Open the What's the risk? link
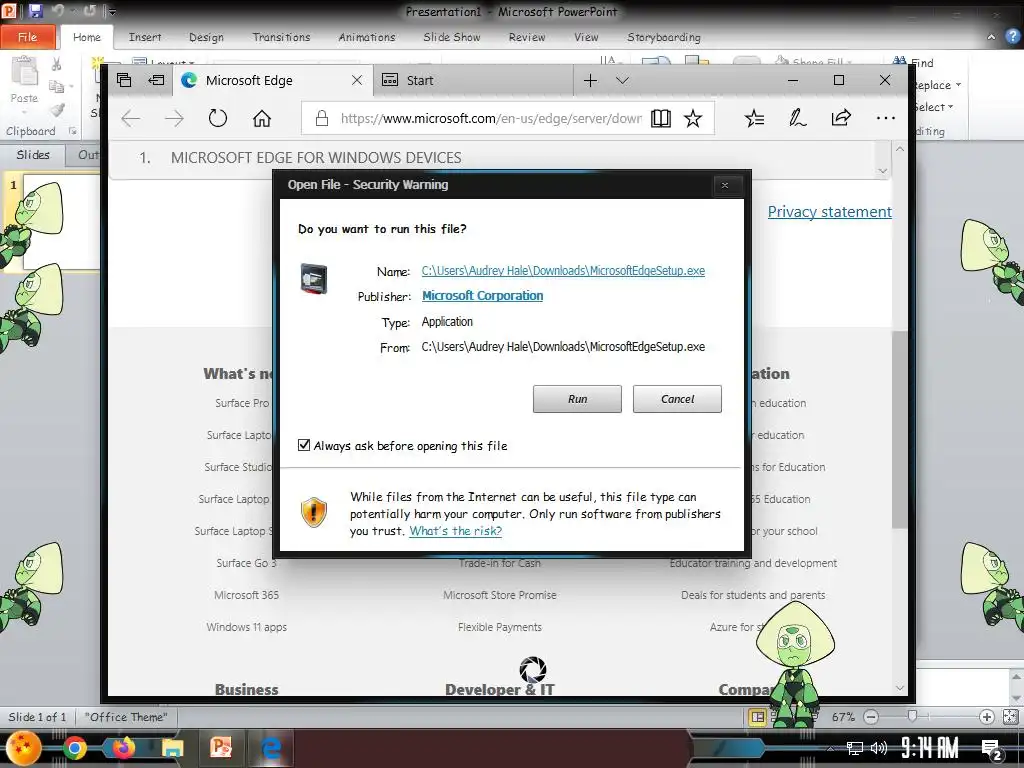 tap(455, 531)
